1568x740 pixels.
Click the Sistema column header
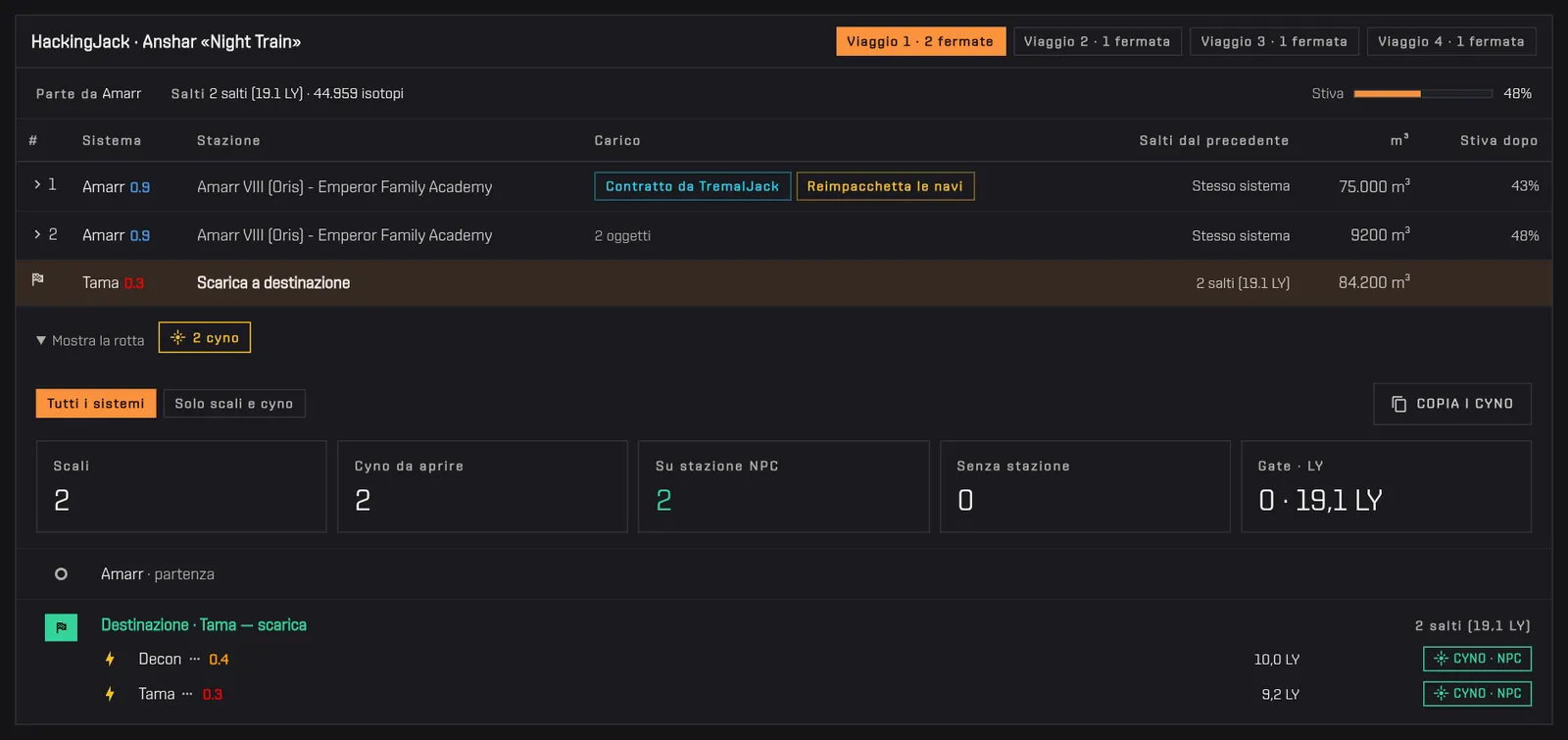(x=112, y=141)
